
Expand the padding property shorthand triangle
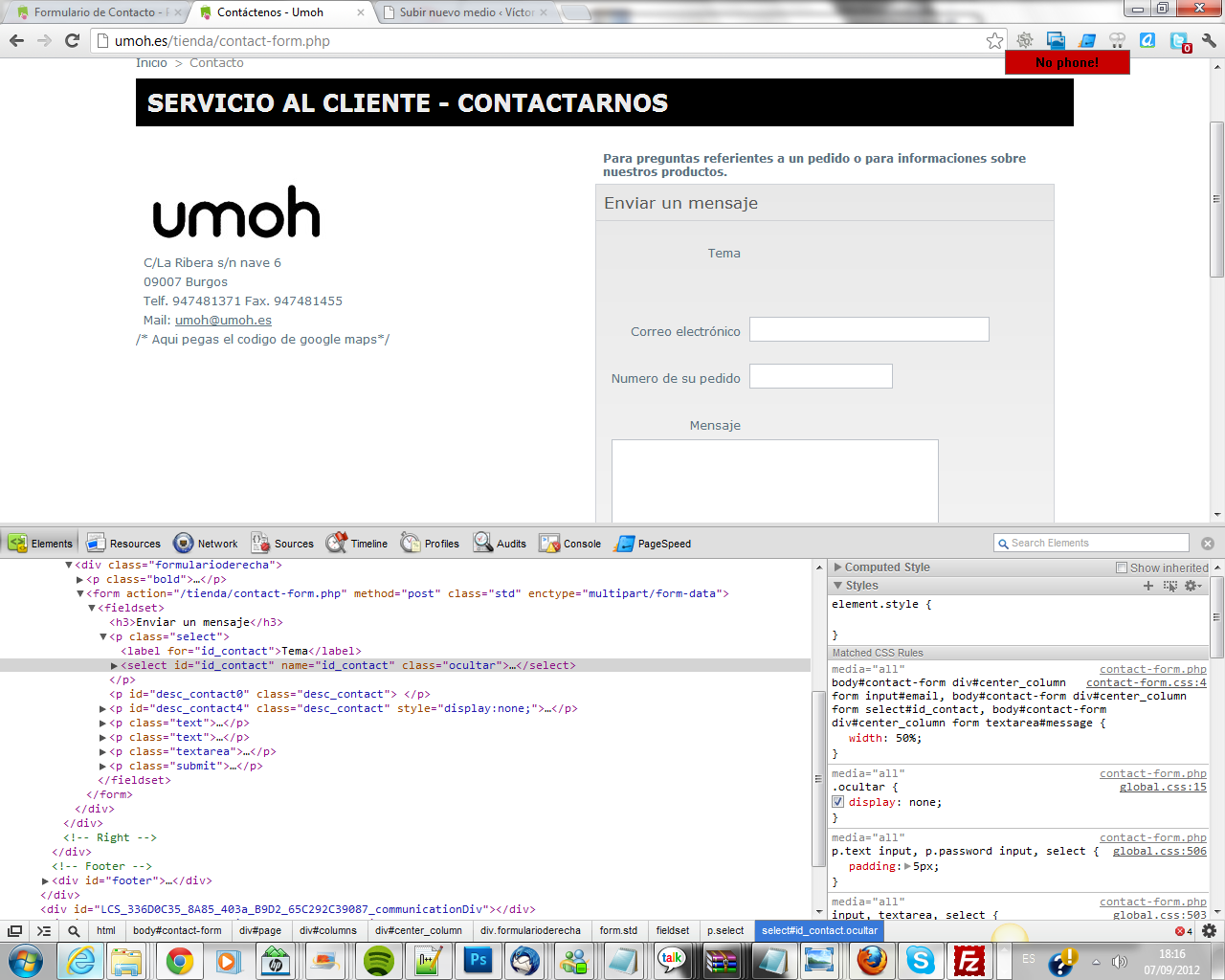tap(907, 866)
